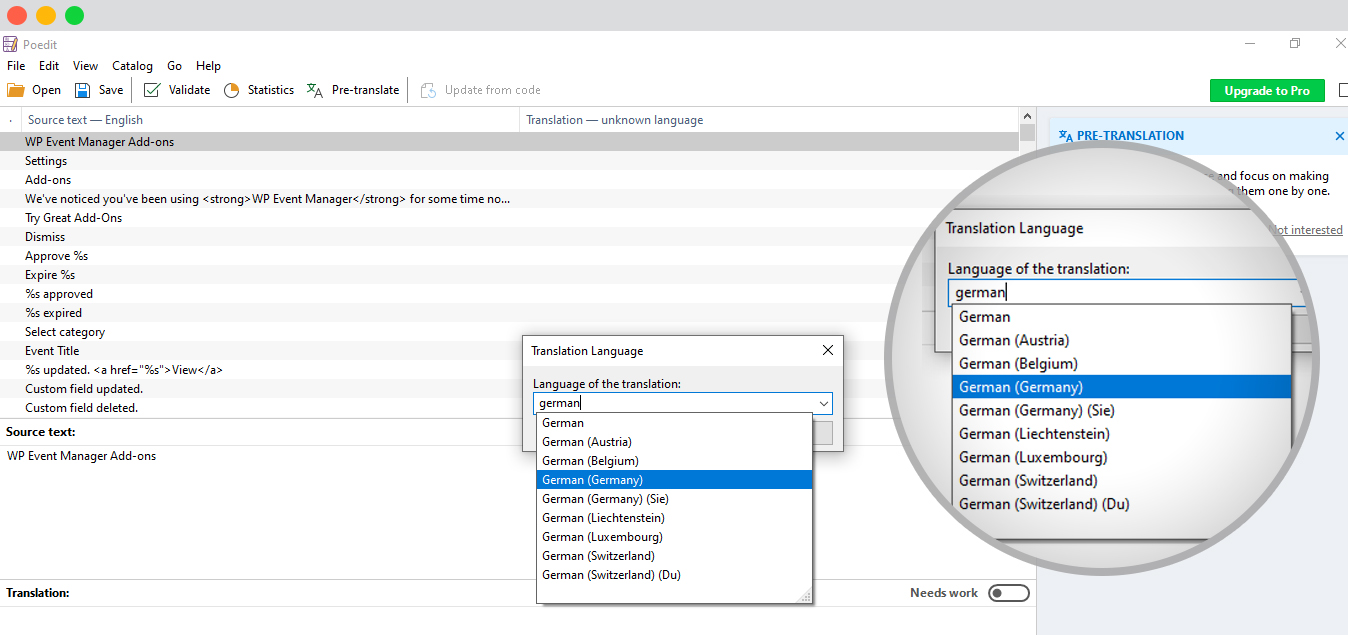1348x635 pixels.
Task: Click Update from code in the toolbar
Action: pyautogui.click(x=480, y=90)
